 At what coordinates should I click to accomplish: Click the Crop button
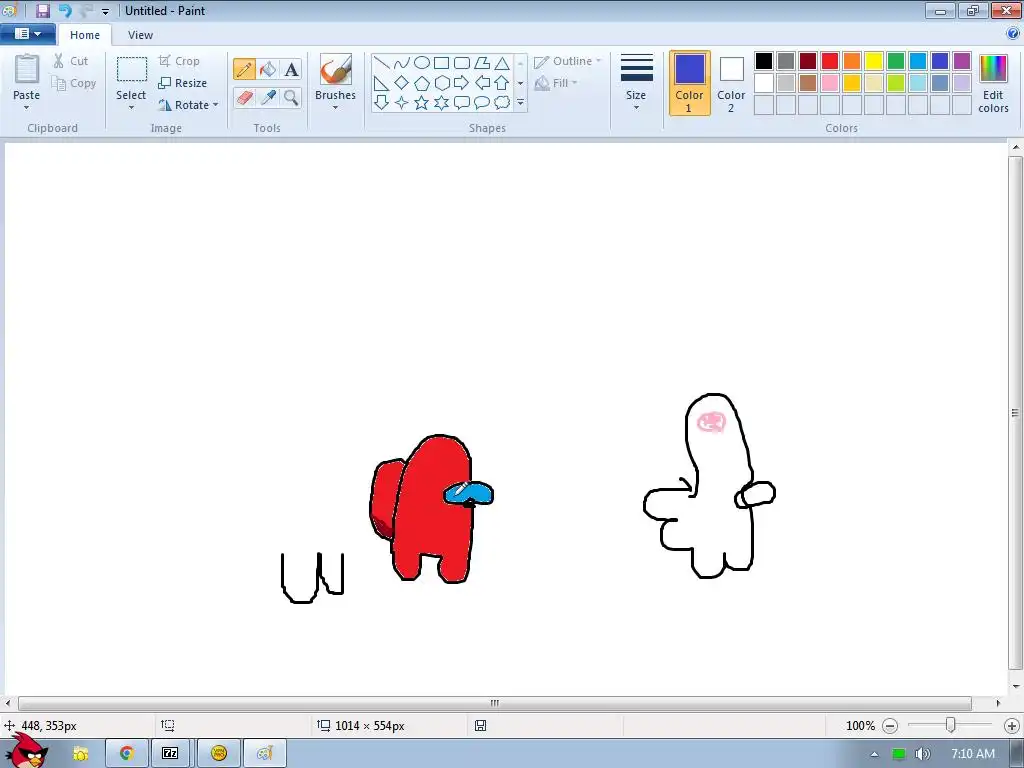click(179, 61)
